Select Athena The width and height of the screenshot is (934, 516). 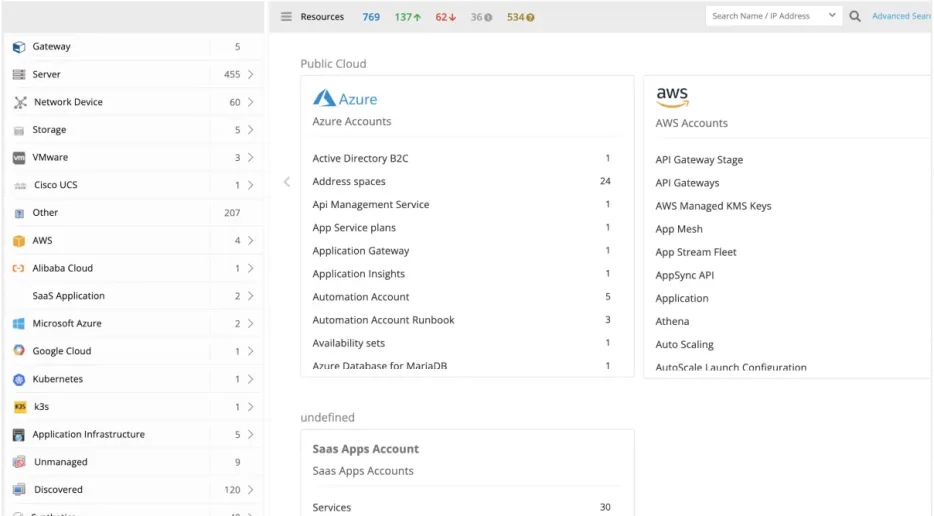[x=672, y=322]
